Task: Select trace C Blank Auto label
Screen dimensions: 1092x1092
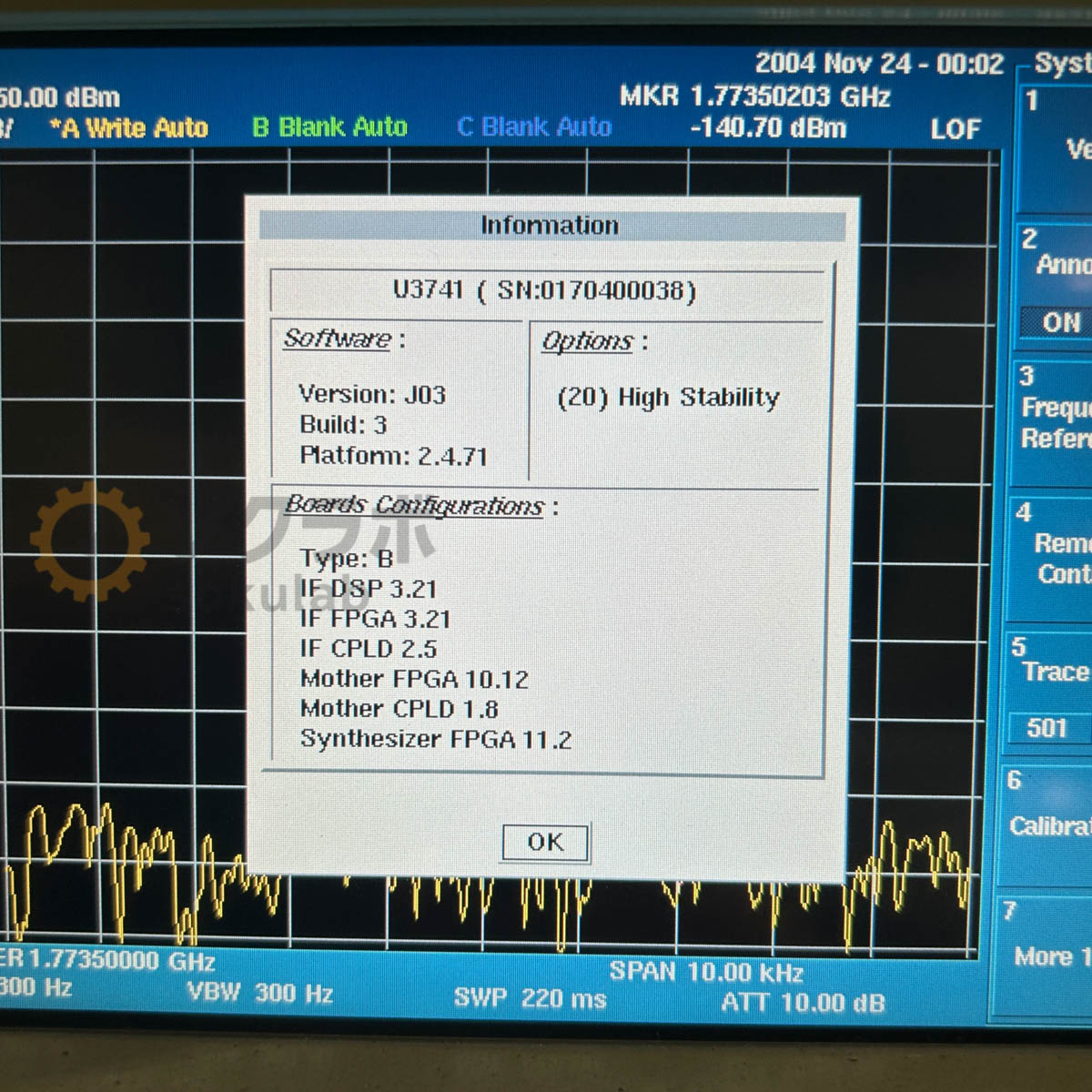Action: pyautogui.click(x=534, y=127)
